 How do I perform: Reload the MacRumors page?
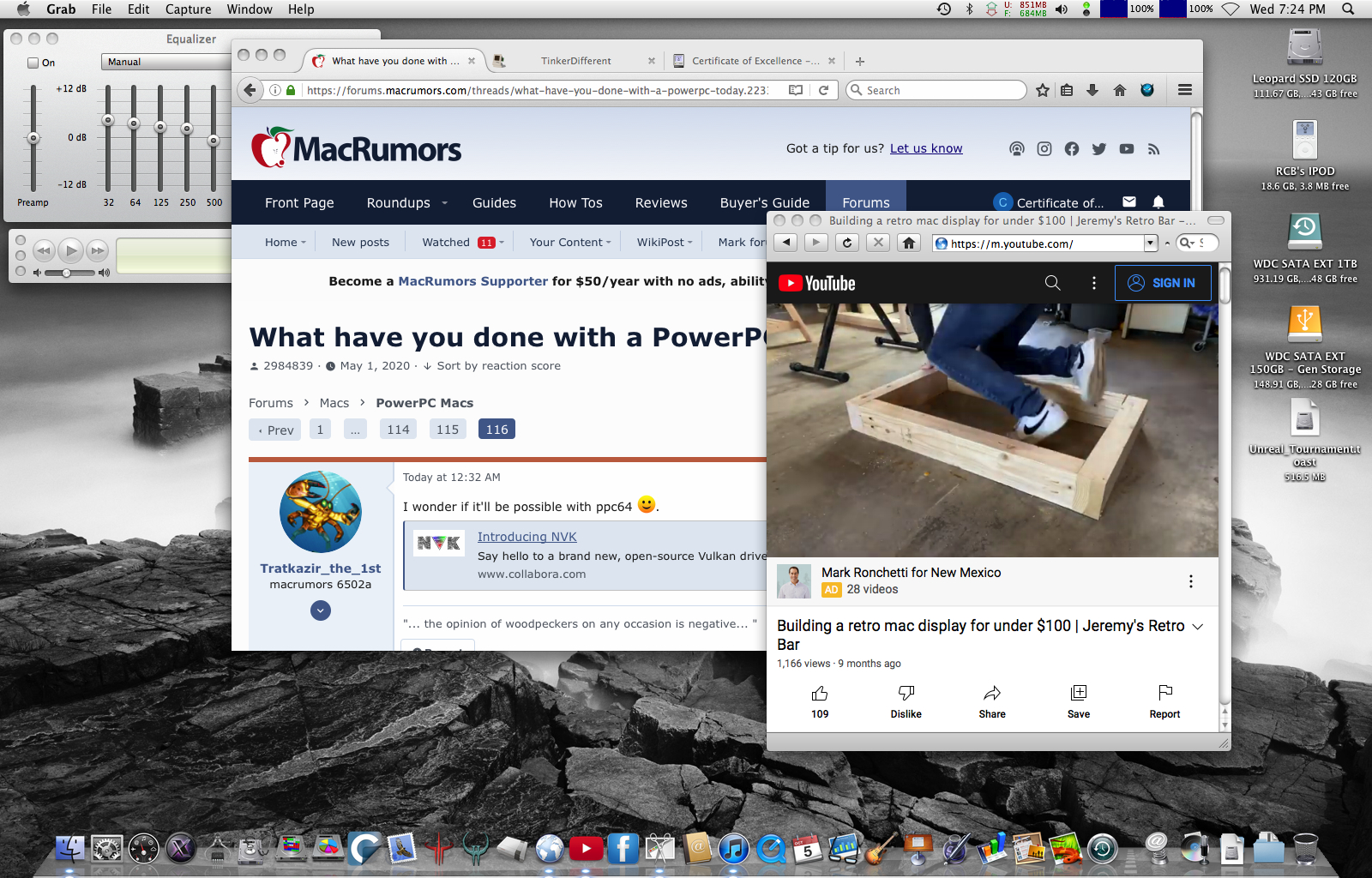click(823, 90)
